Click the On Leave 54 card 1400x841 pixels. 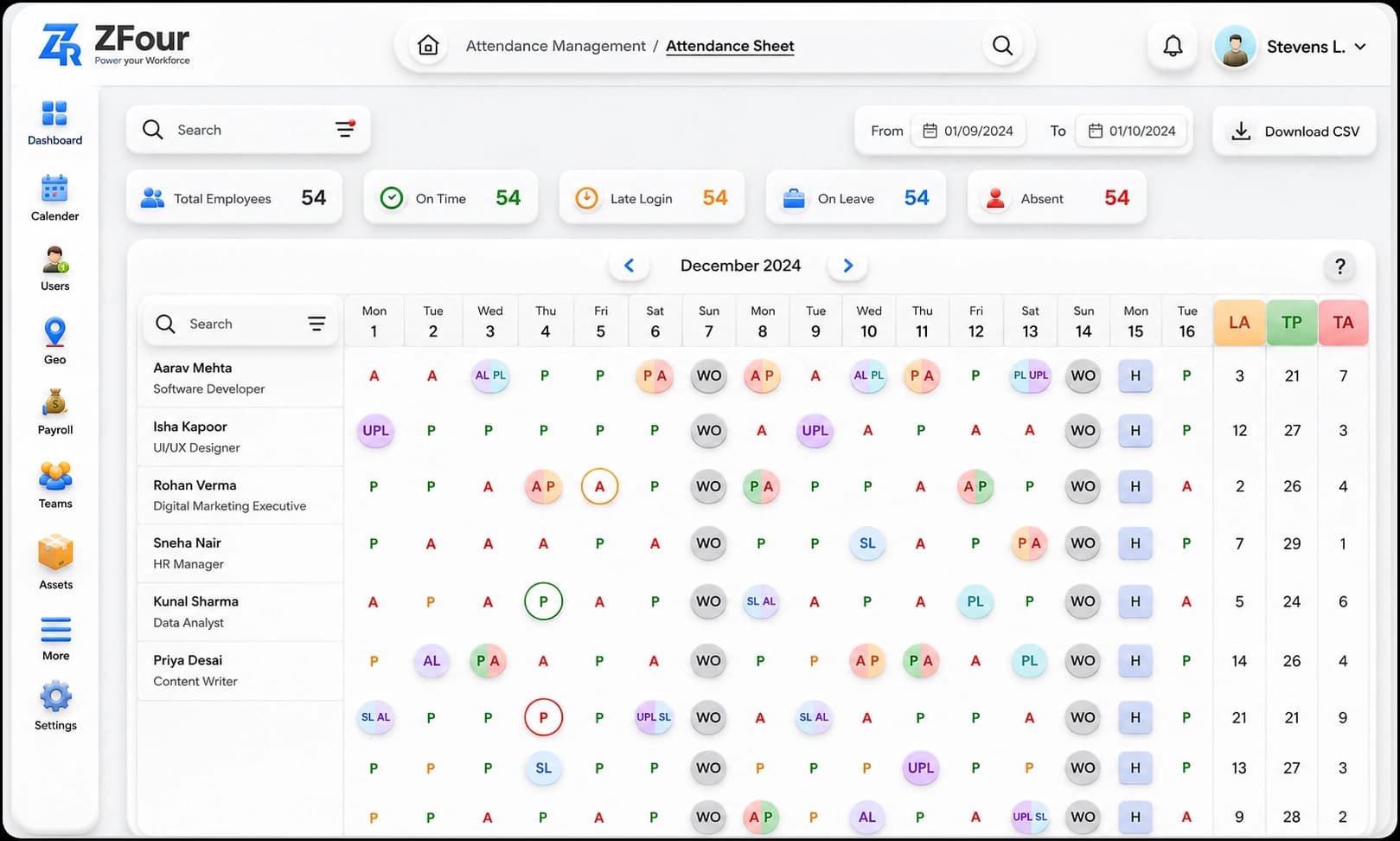click(x=856, y=198)
